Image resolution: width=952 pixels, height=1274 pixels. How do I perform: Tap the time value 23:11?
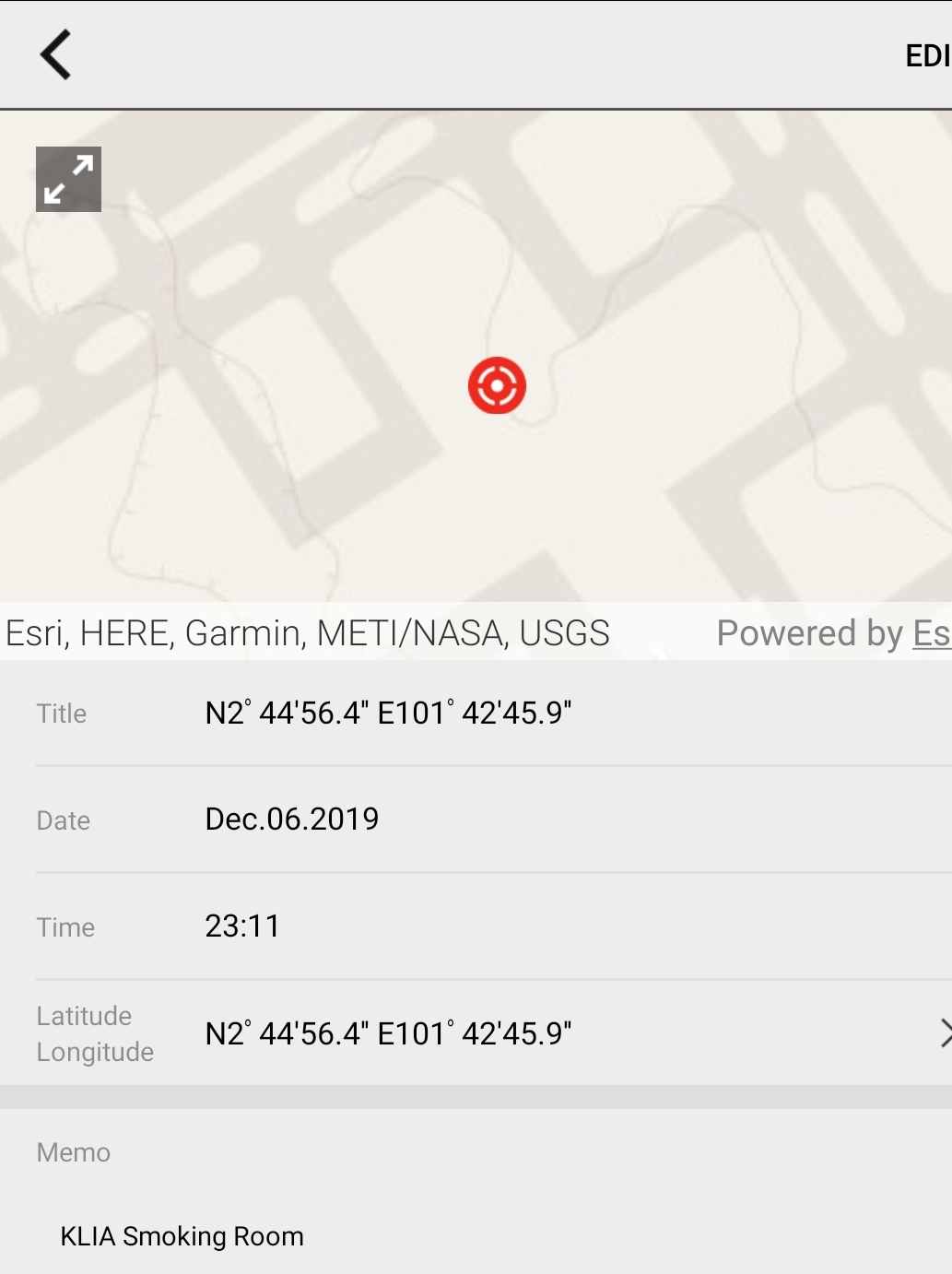pyautogui.click(x=242, y=926)
